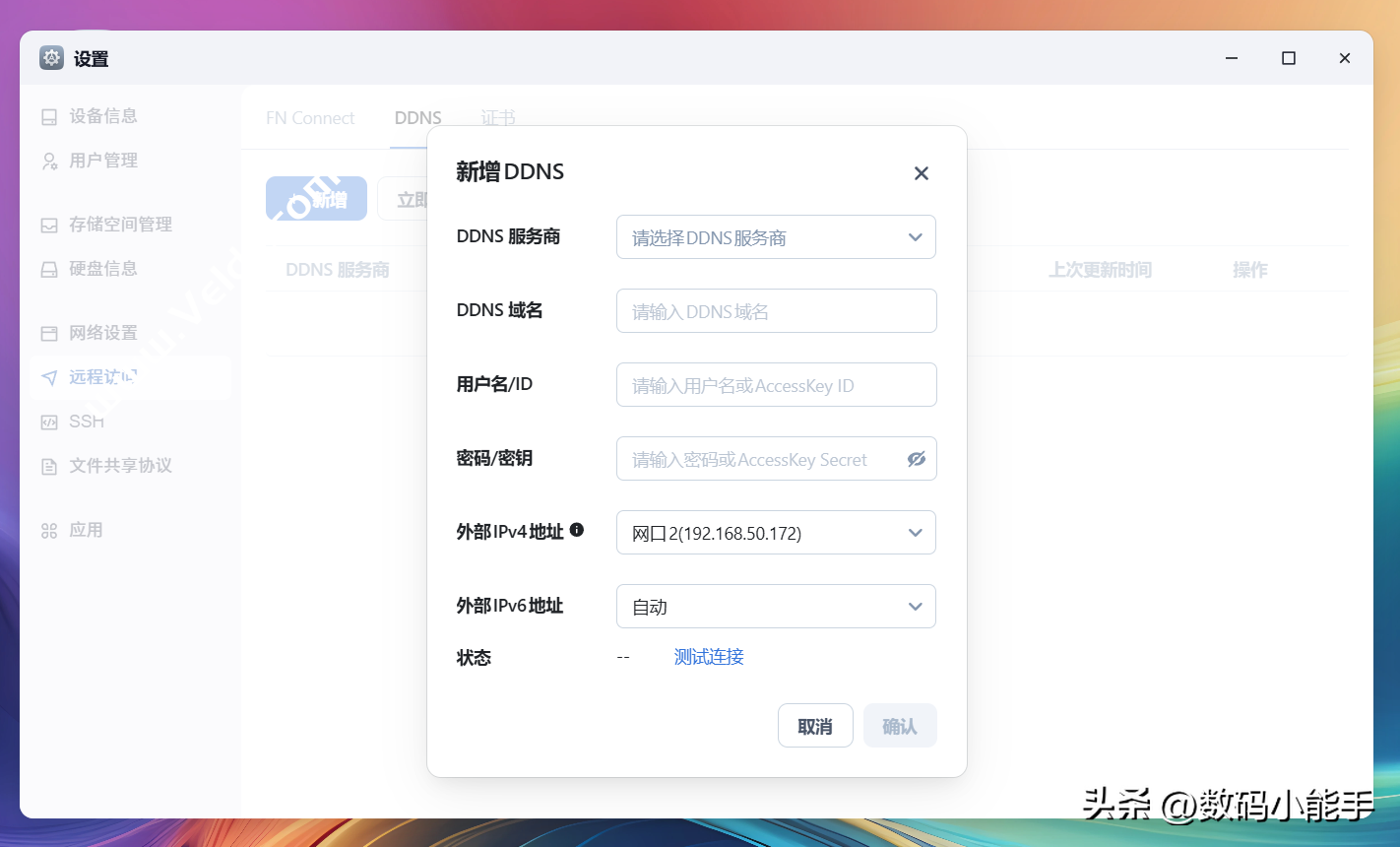
Task: Click the DDNS 域名 input field
Action: (776, 311)
